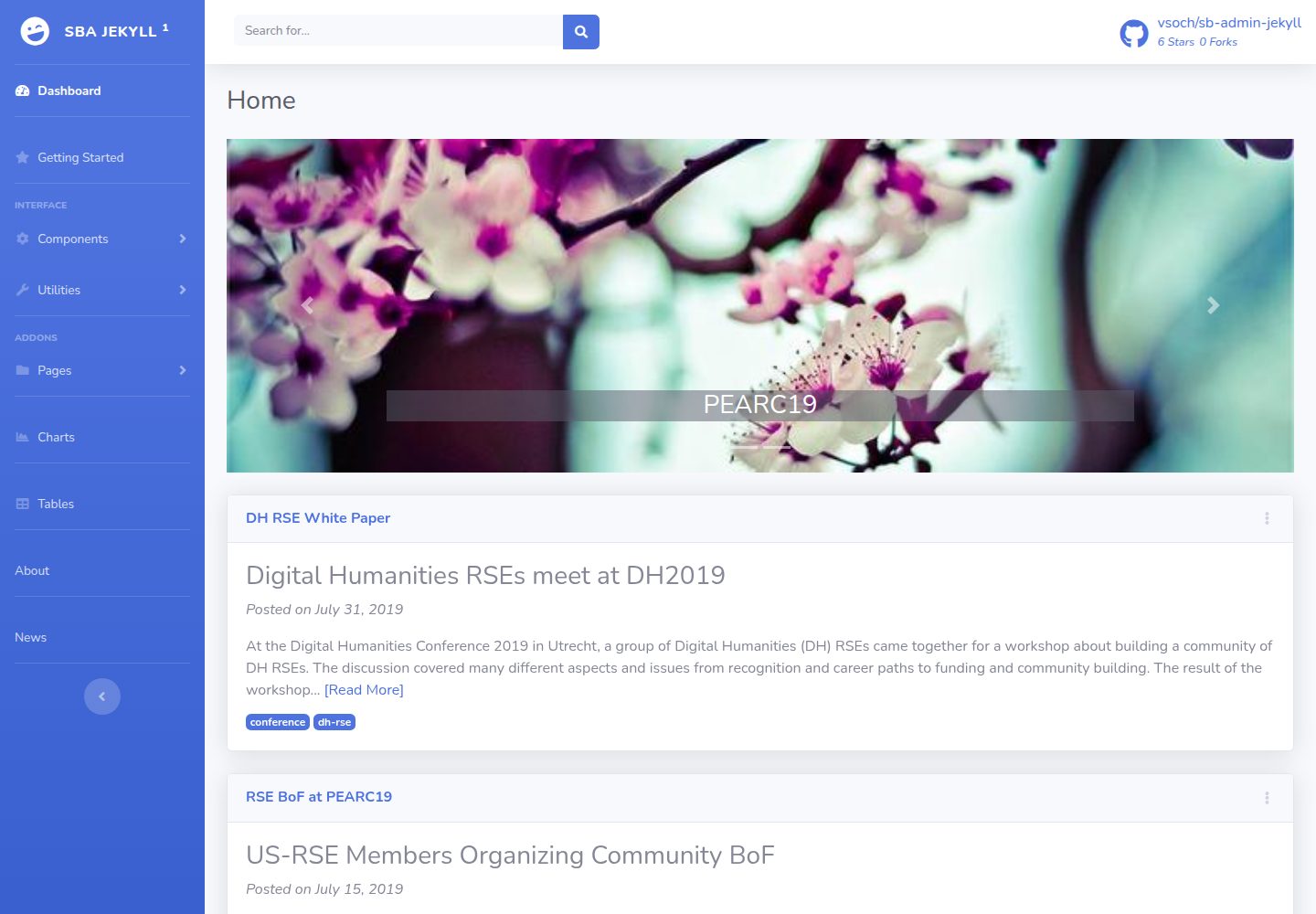This screenshot has width=1316, height=914.
Task: Click the Digital Humanities RSEs meet at DH2019 title
Action: point(485,576)
